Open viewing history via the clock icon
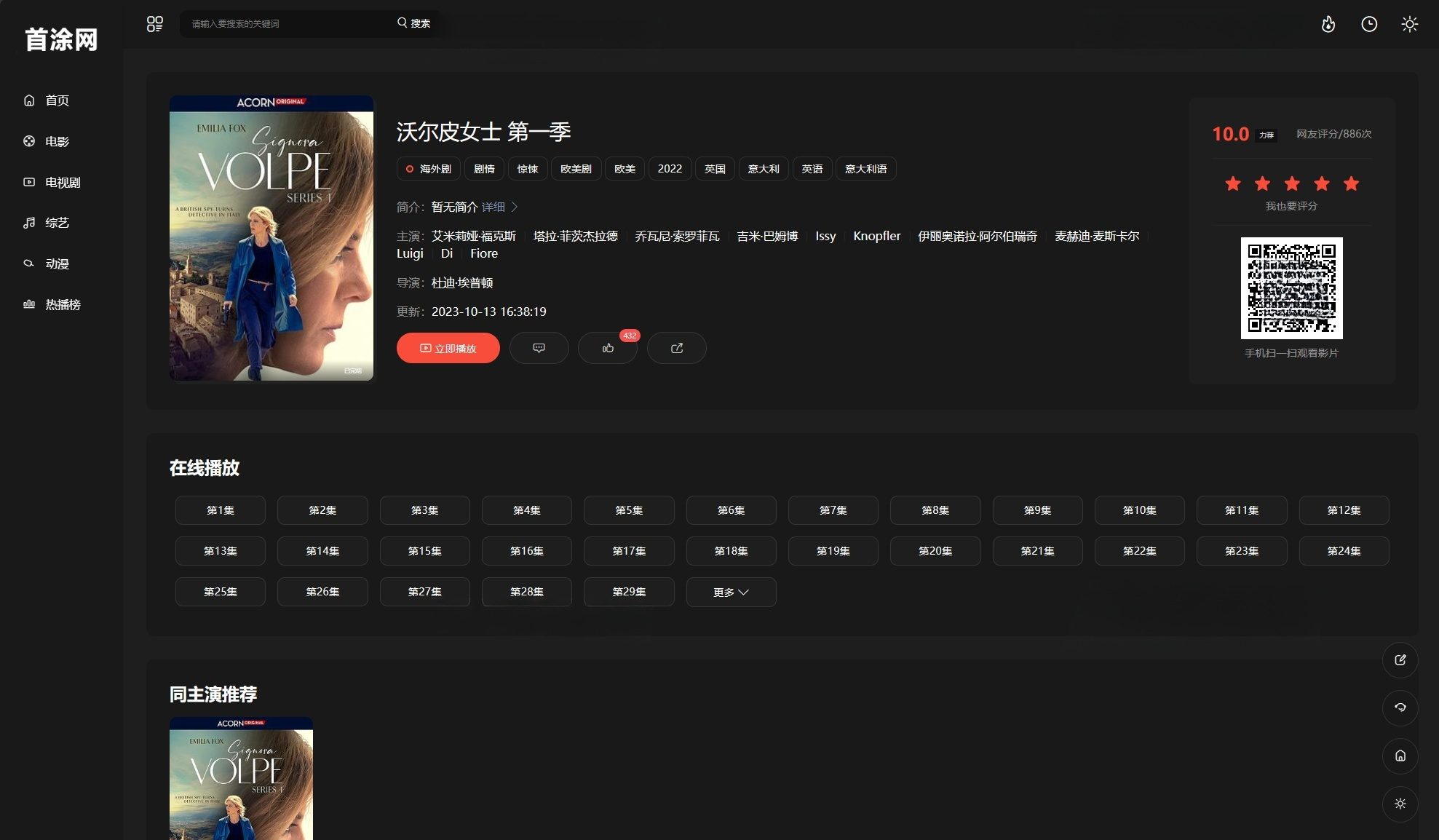1439x840 pixels. tap(1369, 24)
